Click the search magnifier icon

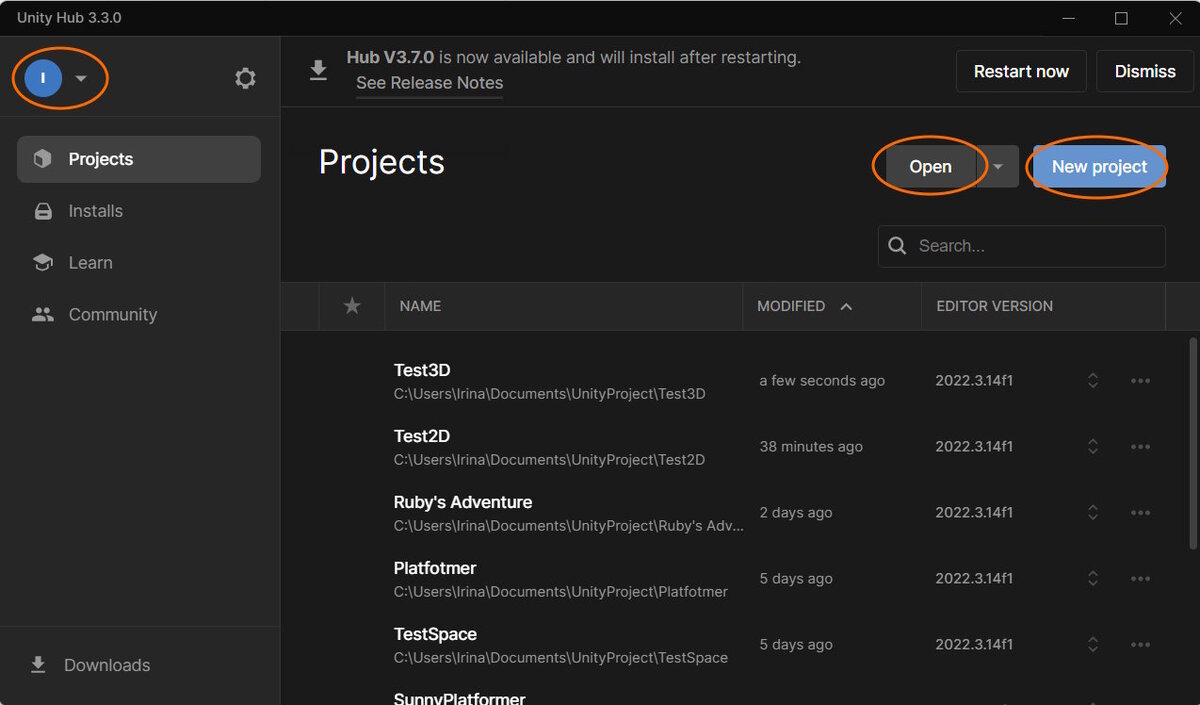coord(898,246)
